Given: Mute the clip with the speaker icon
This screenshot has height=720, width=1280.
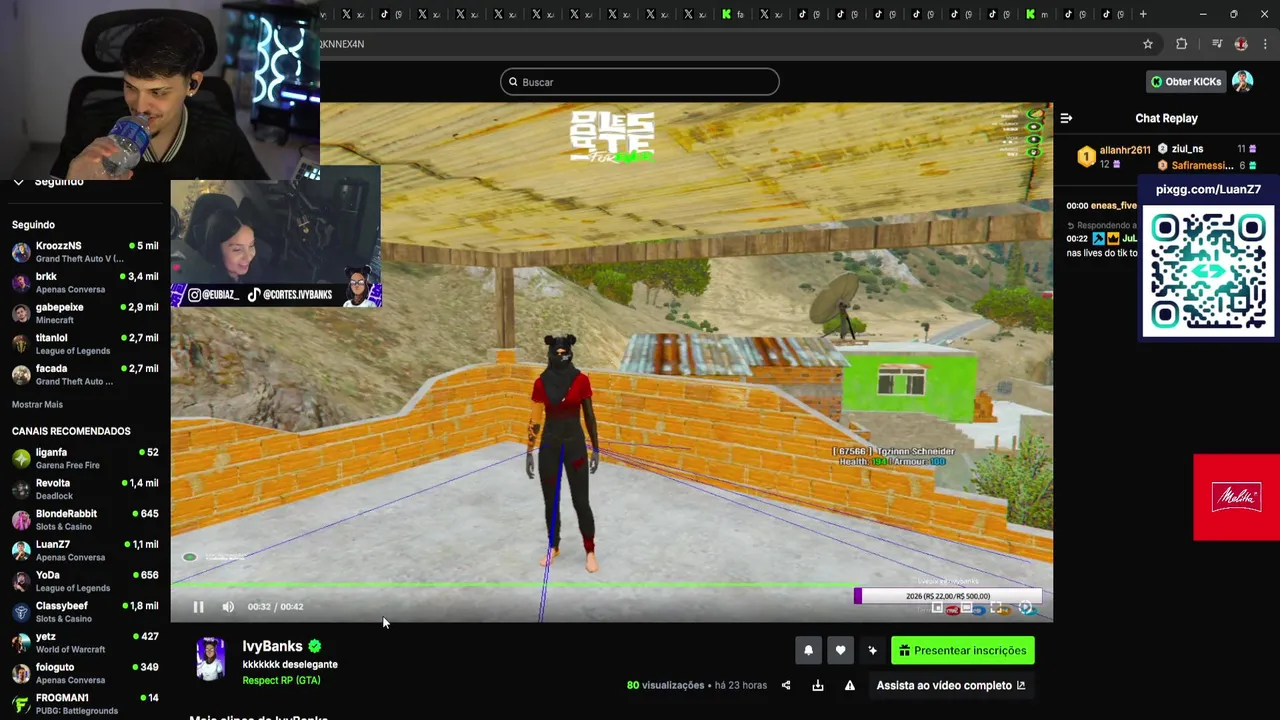Looking at the screenshot, I should pyautogui.click(x=228, y=607).
